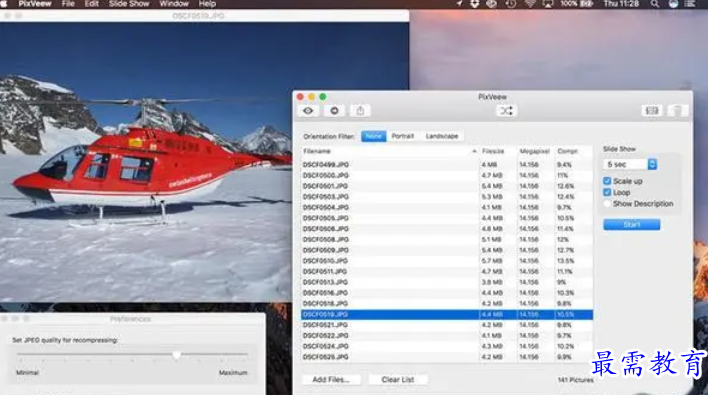Image resolution: width=713 pixels, height=395 pixels.
Task: Click the share icon in PixVeew toolbar
Action: 360,110
